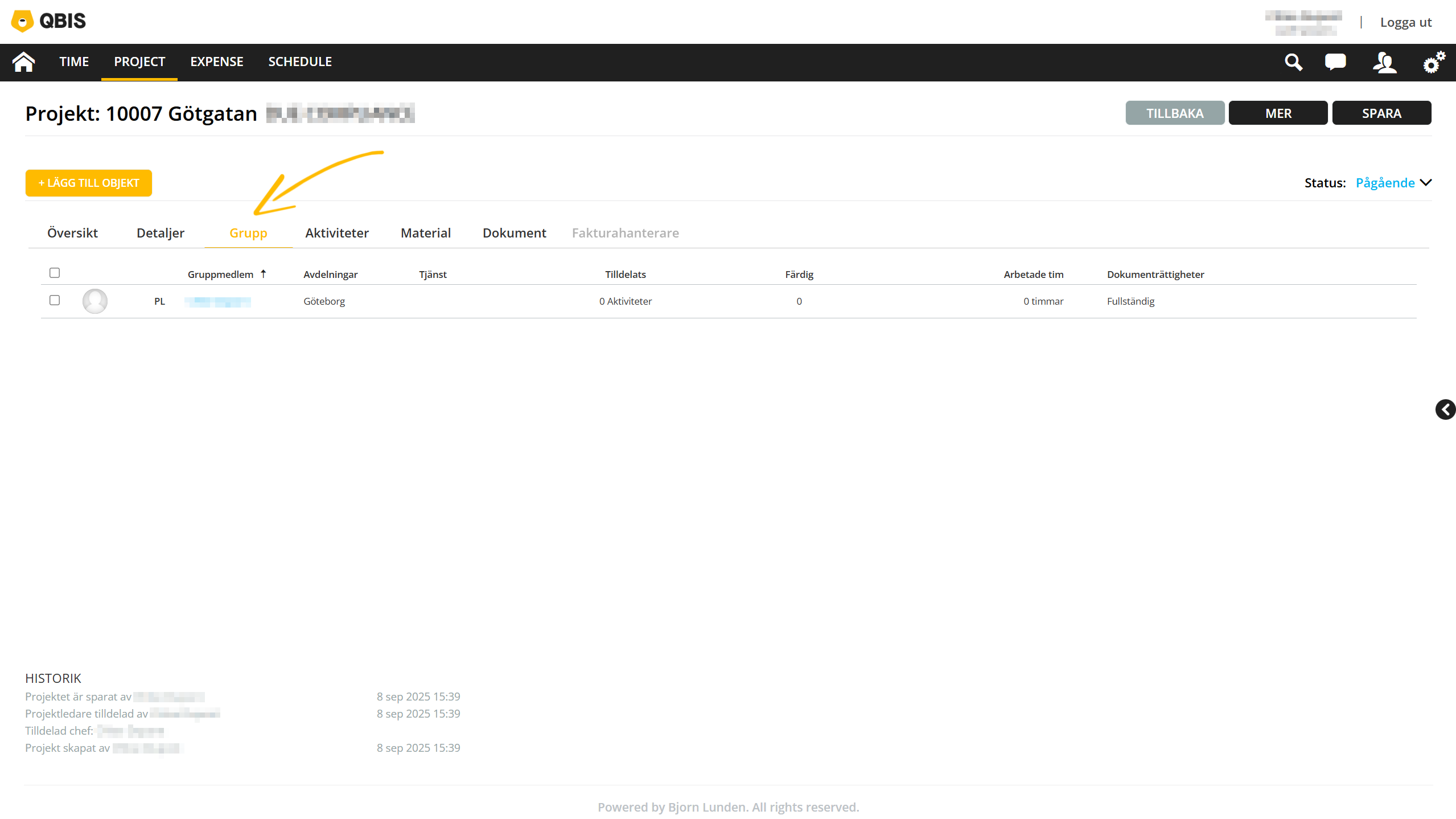The height and width of the screenshot is (819, 1456).
Task: Open the MER options button
Action: pyautogui.click(x=1278, y=113)
